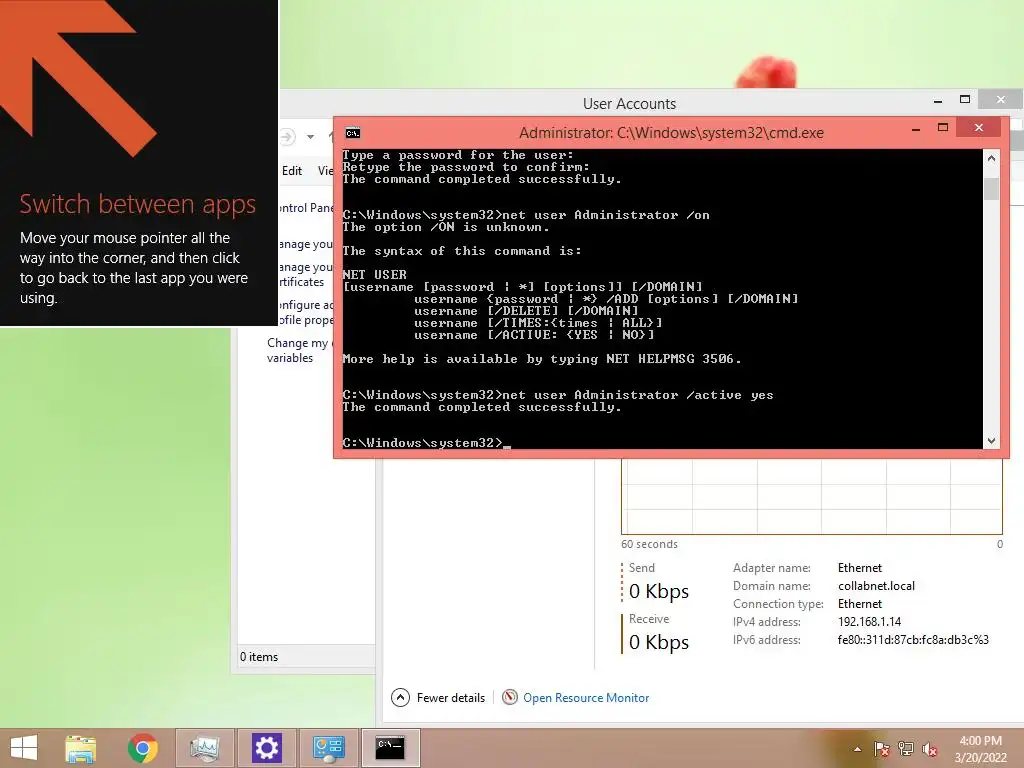
Task: Click the Ethernet adapter name value
Action: point(859,568)
